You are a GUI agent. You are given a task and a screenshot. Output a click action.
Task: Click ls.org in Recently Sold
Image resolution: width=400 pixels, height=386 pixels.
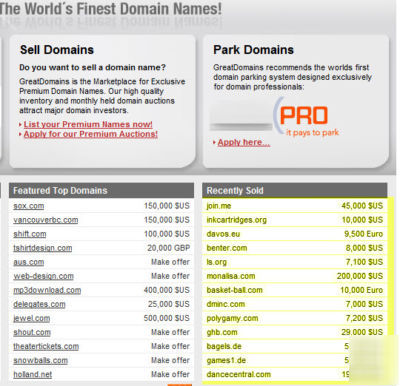pyautogui.click(x=216, y=262)
